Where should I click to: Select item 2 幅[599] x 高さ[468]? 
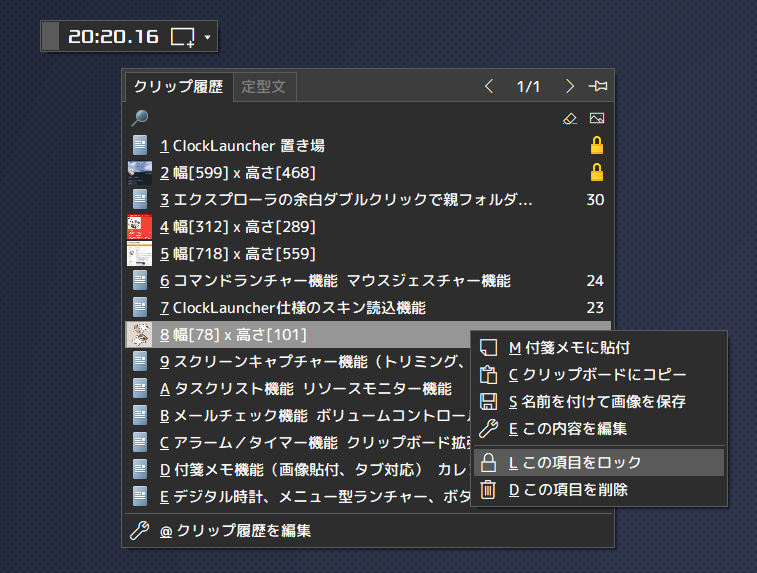[368, 172]
